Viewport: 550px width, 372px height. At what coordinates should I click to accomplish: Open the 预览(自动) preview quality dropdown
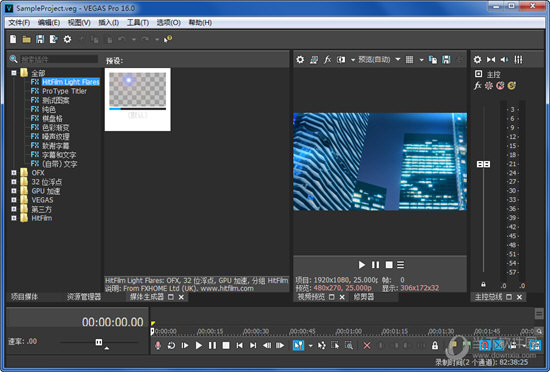coord(379,60)
